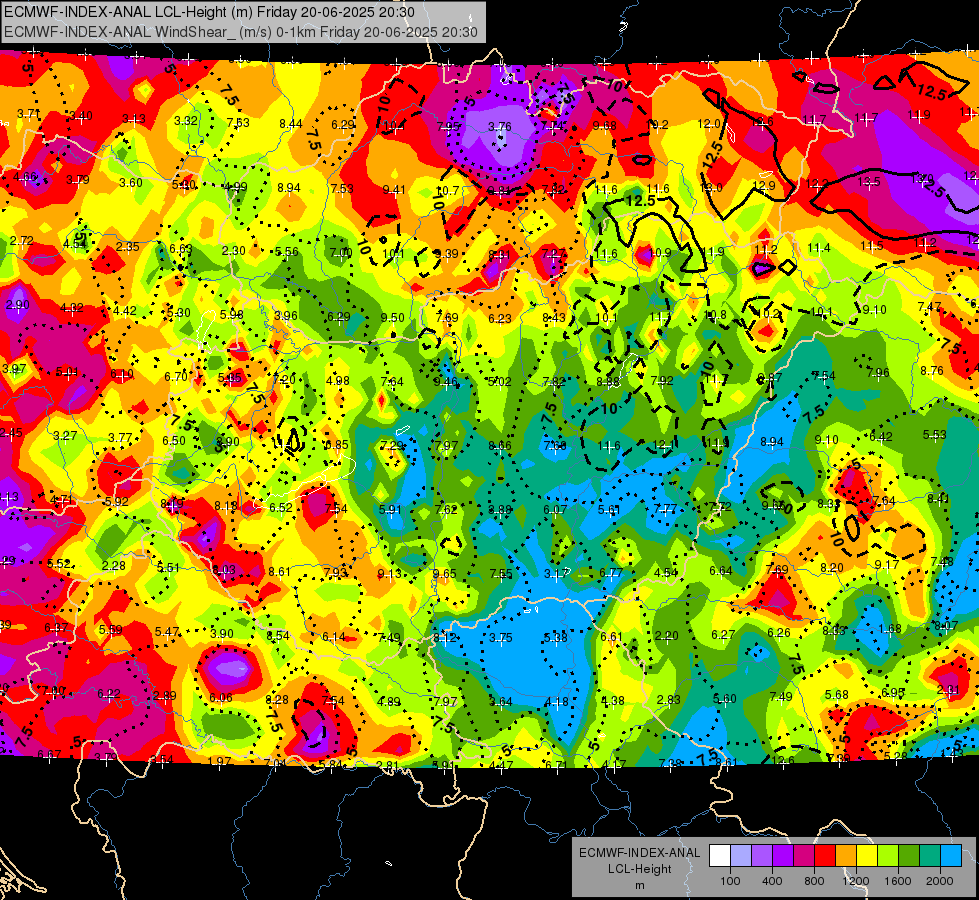Image resolution: width=979 pixels, height=900 pixels.
Task: Click the shear value "12.9"
Action: pyautogui.click(x=764, y=185)
